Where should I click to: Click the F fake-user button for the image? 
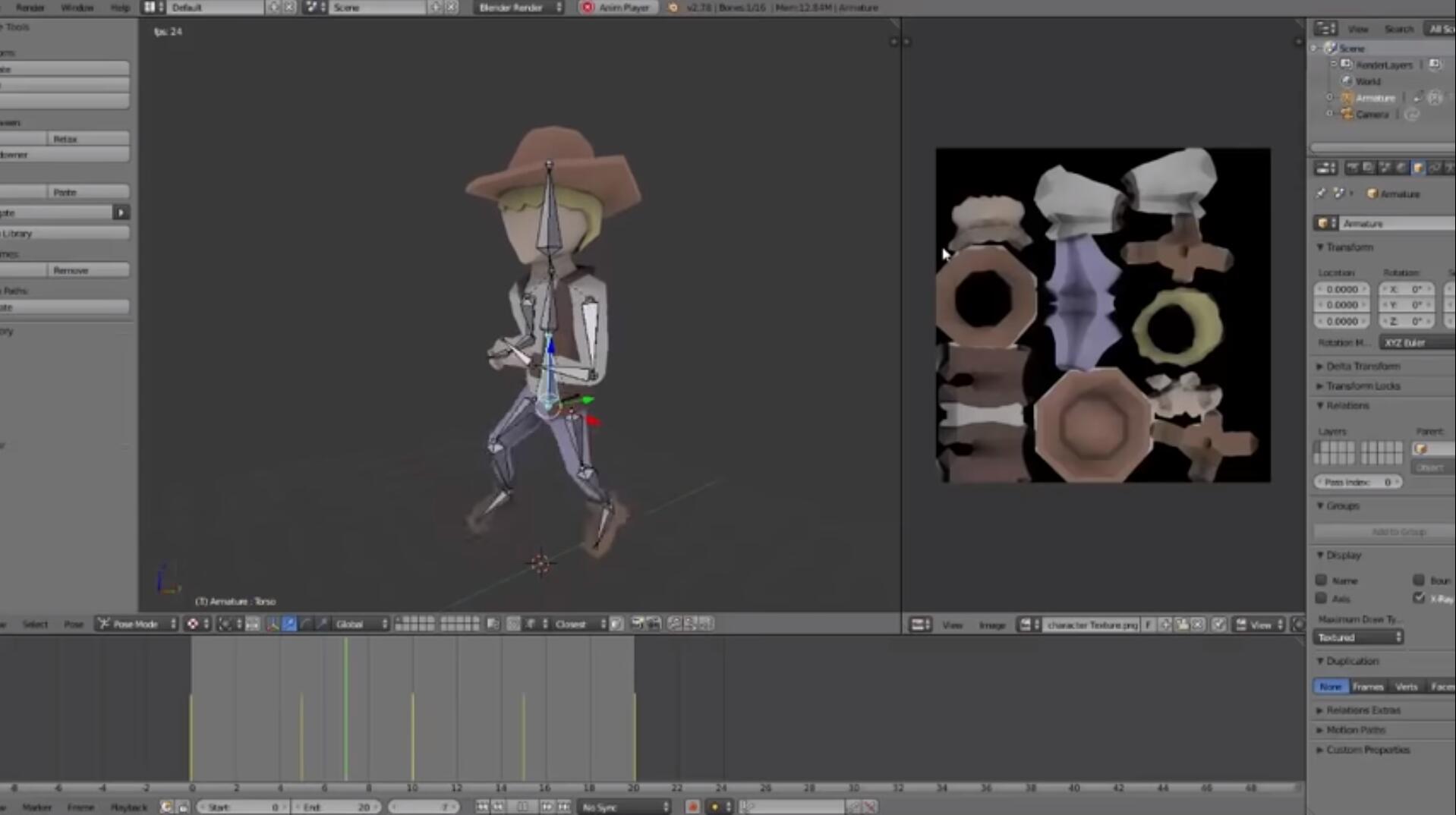click(x=1149, y=625)
